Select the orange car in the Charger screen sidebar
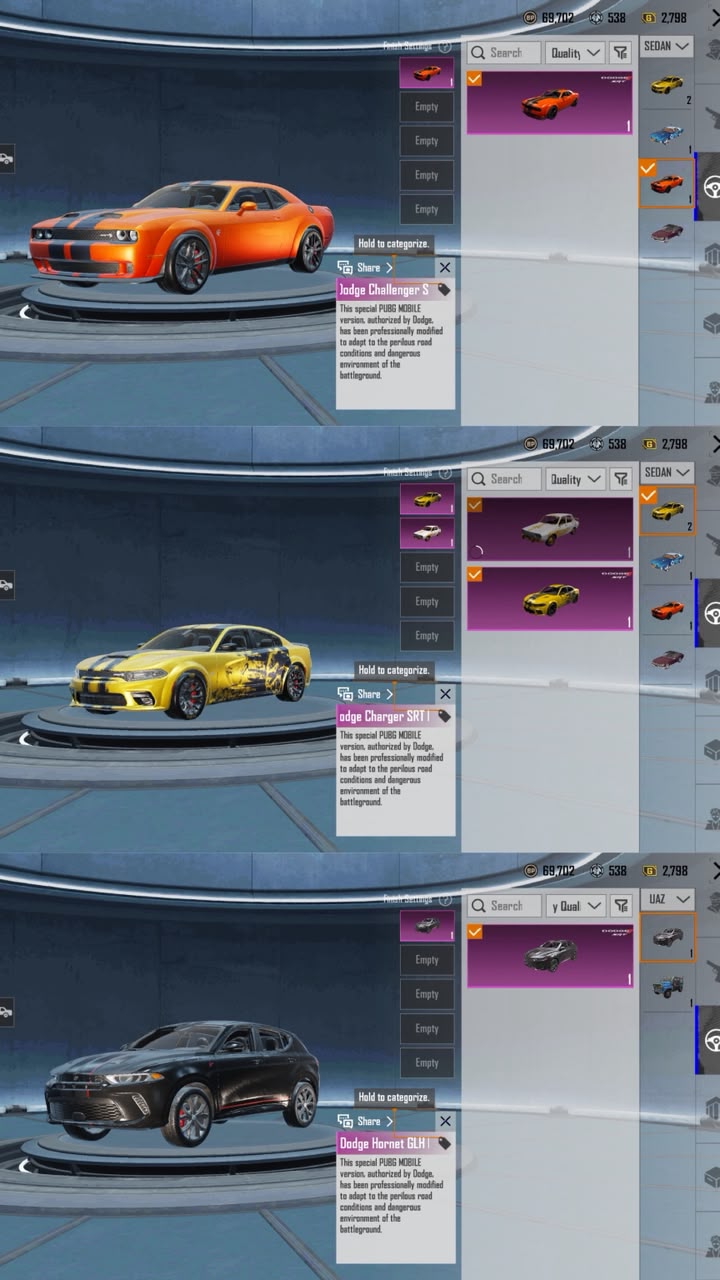This screenshot has width=720, height=1280. 667,610
